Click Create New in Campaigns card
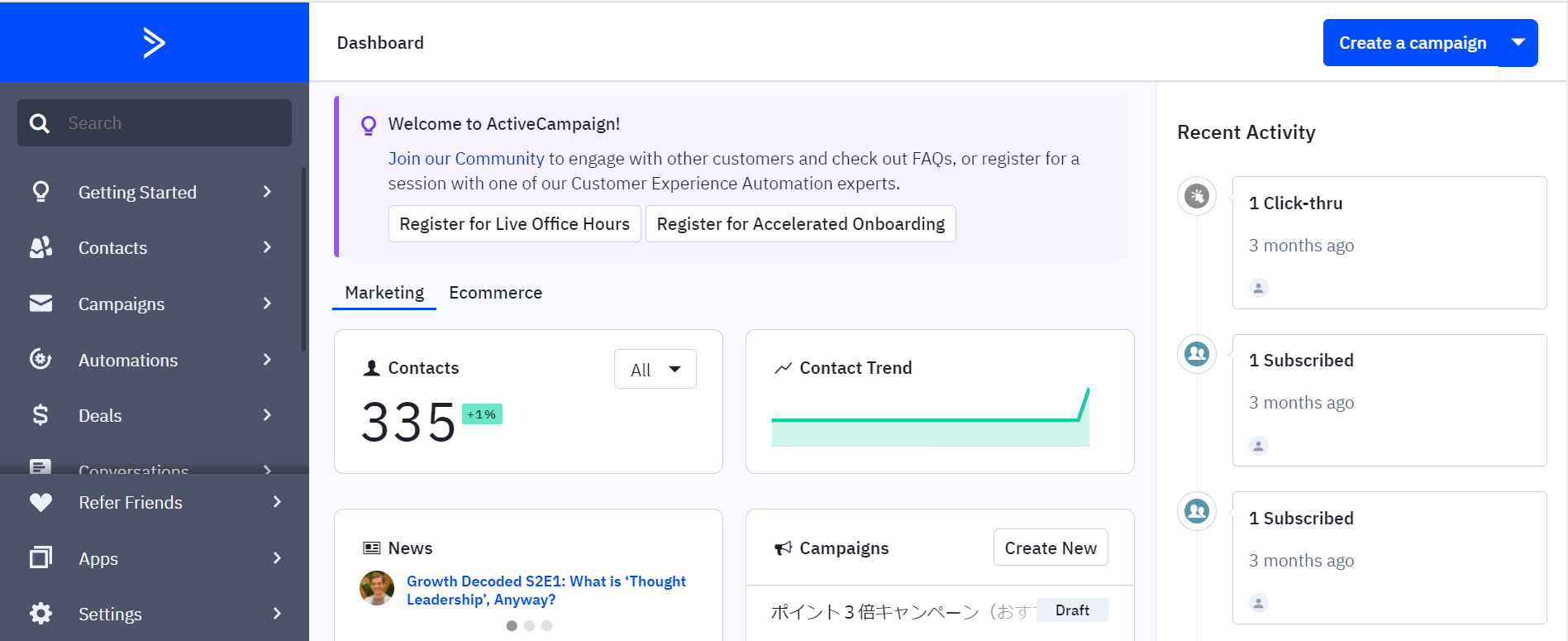Image resolution: width=1568 pixels, height=641 pixels. tap(1051, 548)
